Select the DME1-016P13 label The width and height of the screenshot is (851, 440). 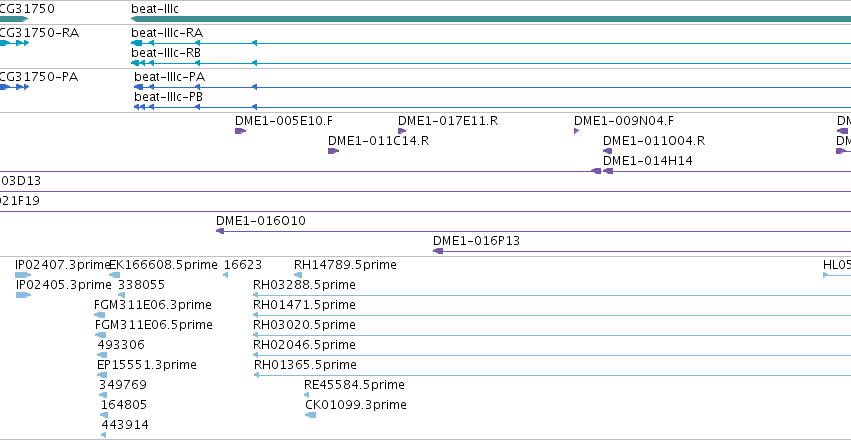pos(476,240)
